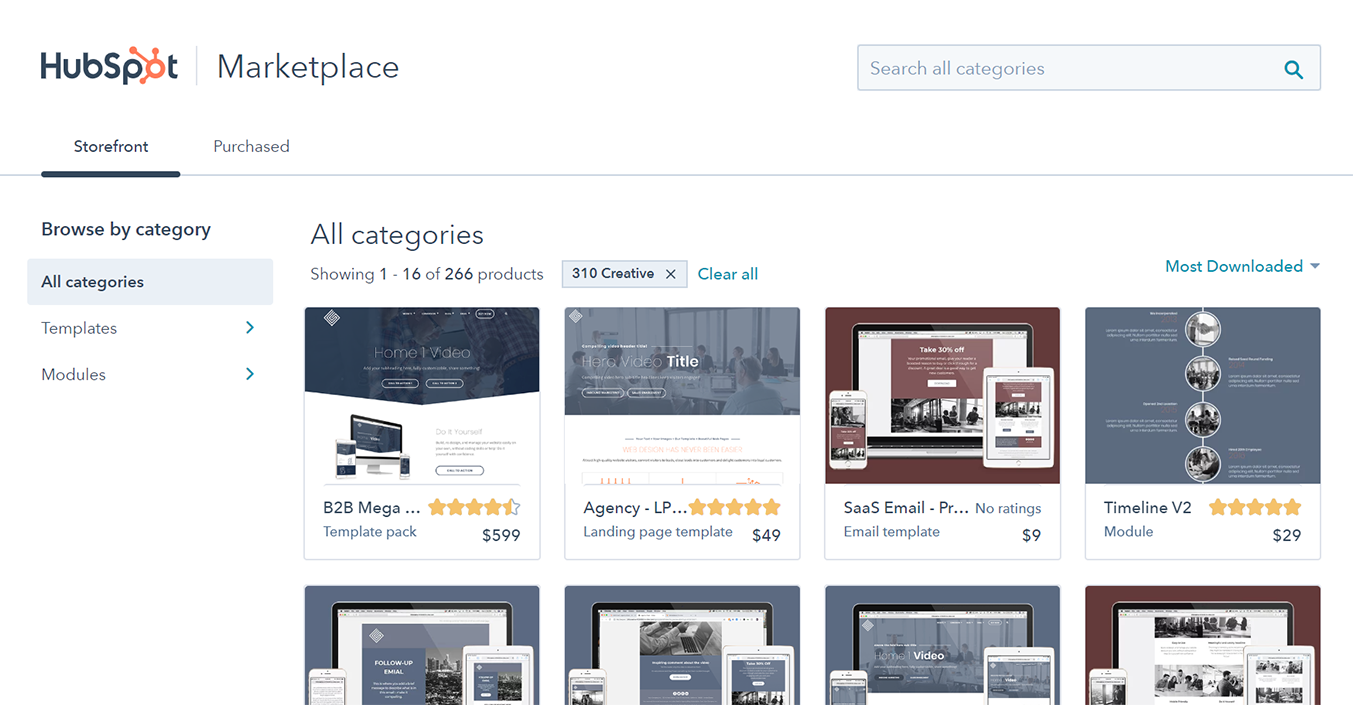Screen dimensions: 1353x705
Task: Open the SaaS Email template thumbnail
Action: 942,396
